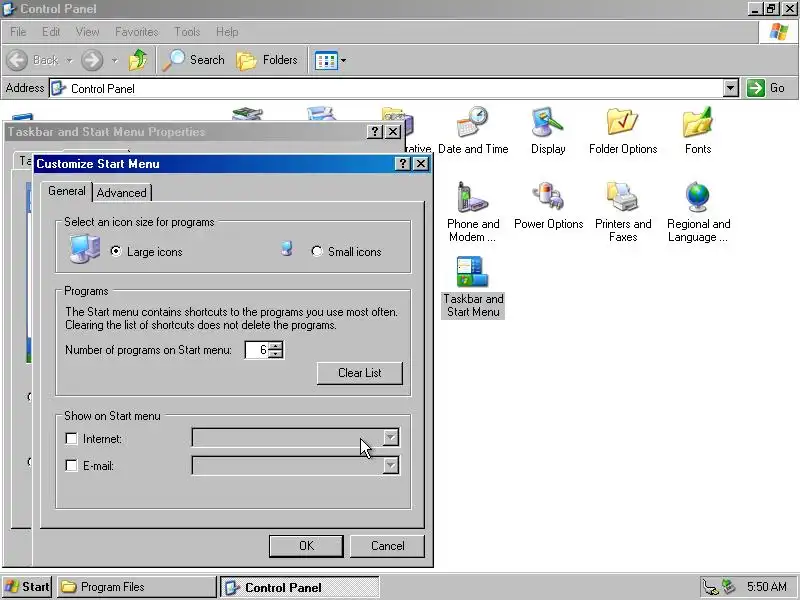This screenshot has height=600, width=800.
Task: Open the Regional and Language icon
Action: (698, 211)
